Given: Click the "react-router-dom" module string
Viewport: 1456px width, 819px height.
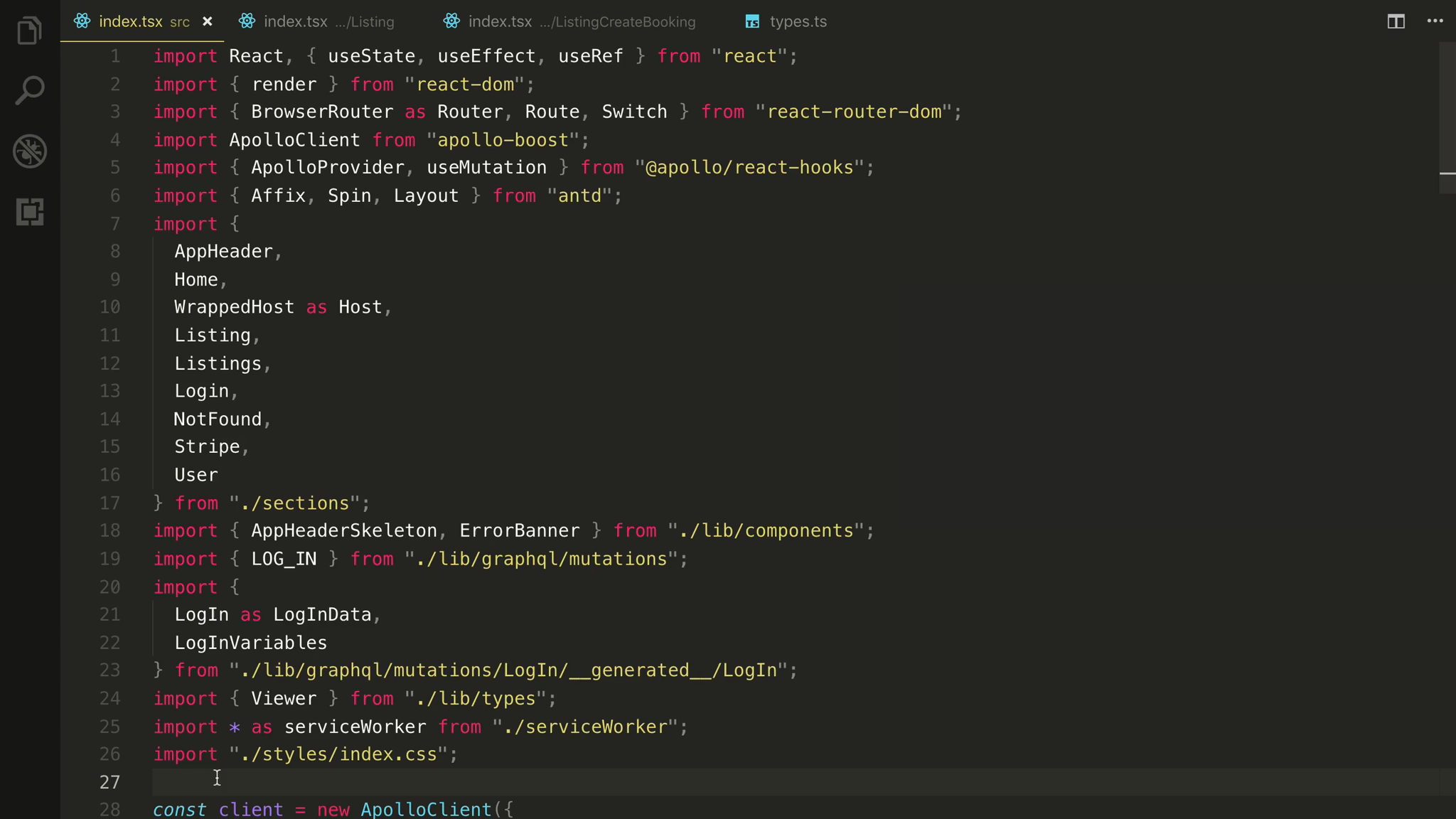Looking at the screenshot, I should tap(854, 112).
